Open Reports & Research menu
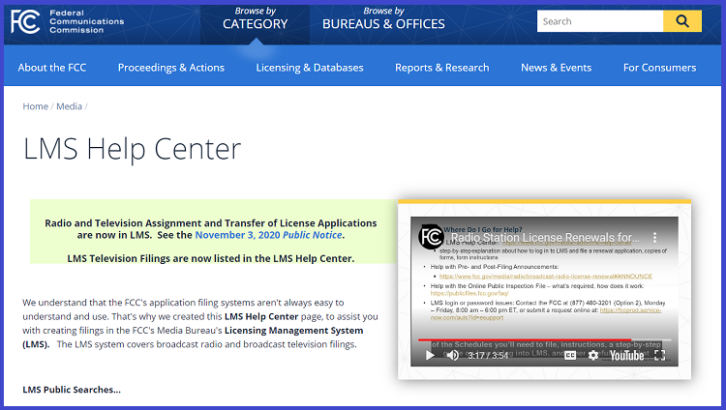 pos(442,68)
